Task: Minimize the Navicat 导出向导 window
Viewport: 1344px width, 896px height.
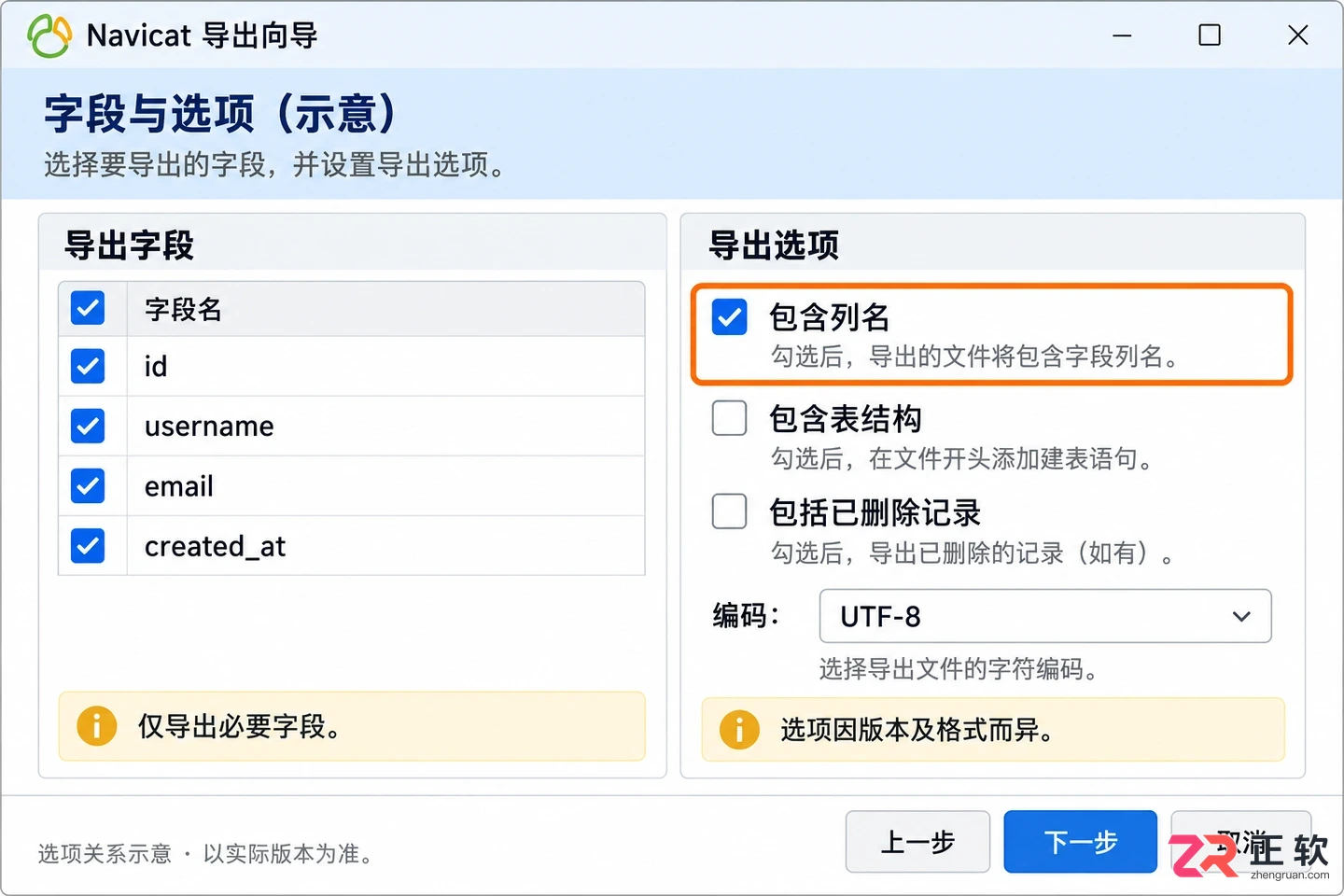Action: pyautogui.click(x=1122, y=35)
